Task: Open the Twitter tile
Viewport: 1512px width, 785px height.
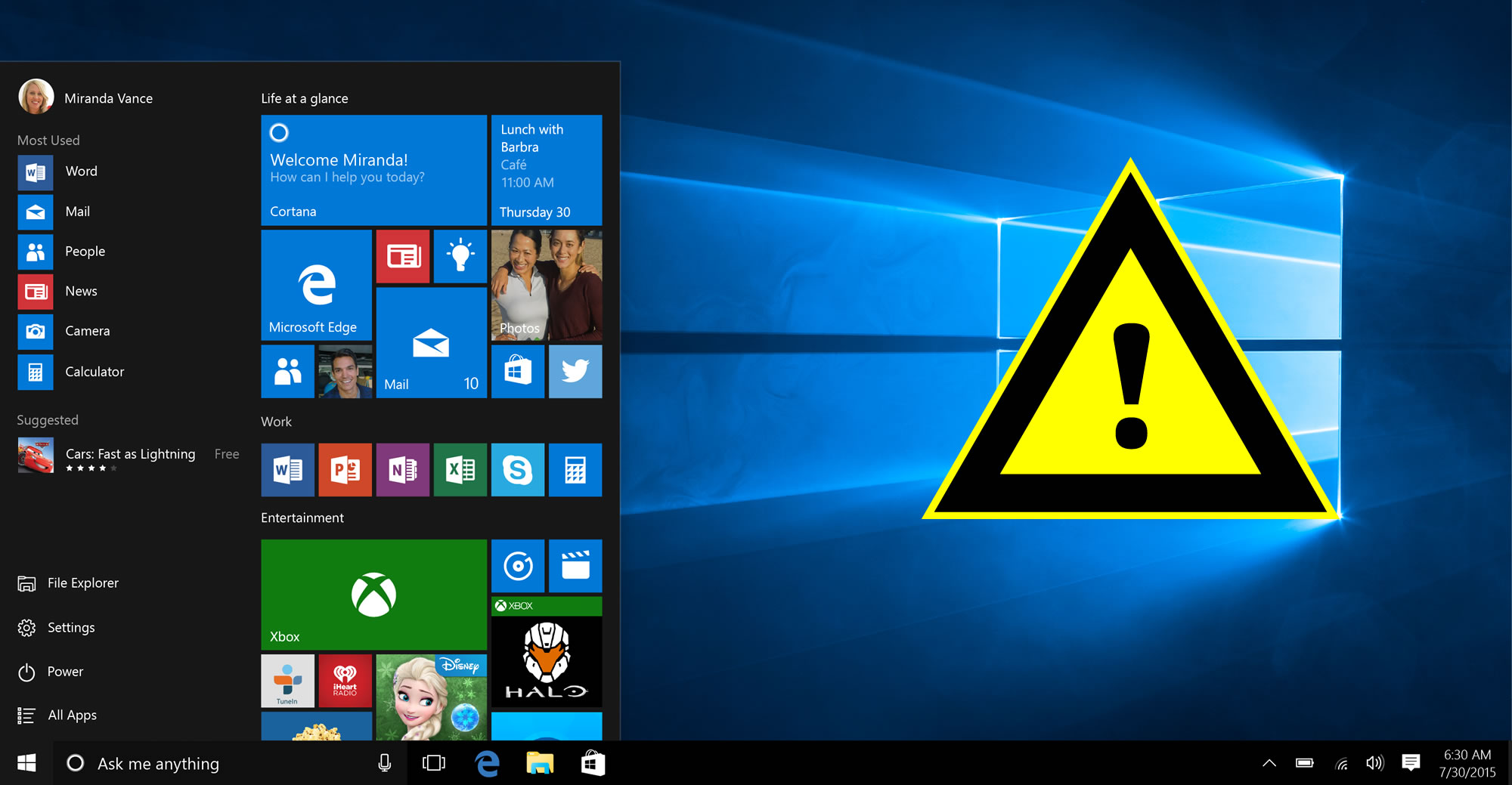Action: 575,372
